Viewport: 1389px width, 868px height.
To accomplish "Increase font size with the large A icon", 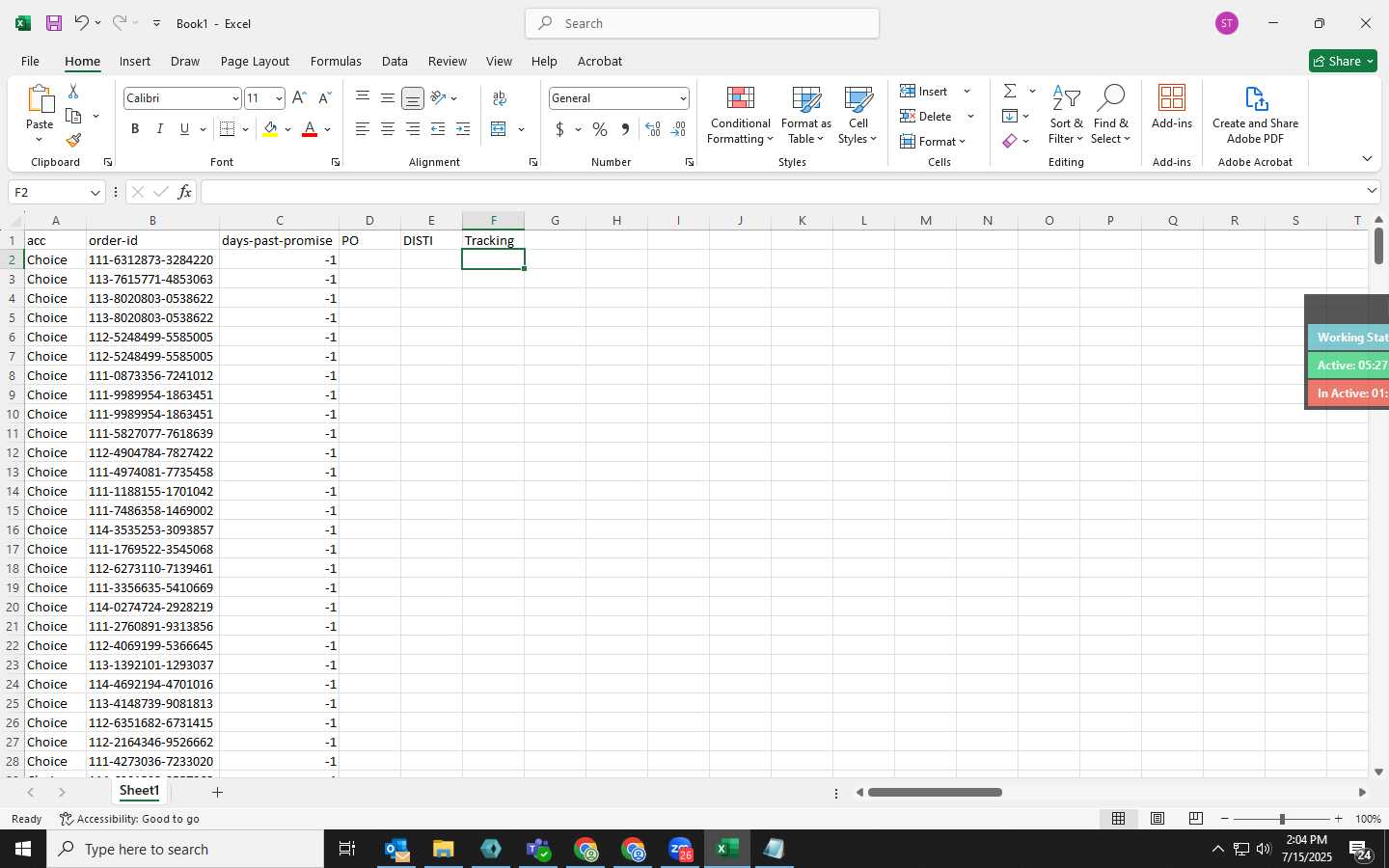I will (x=299, y=98).
